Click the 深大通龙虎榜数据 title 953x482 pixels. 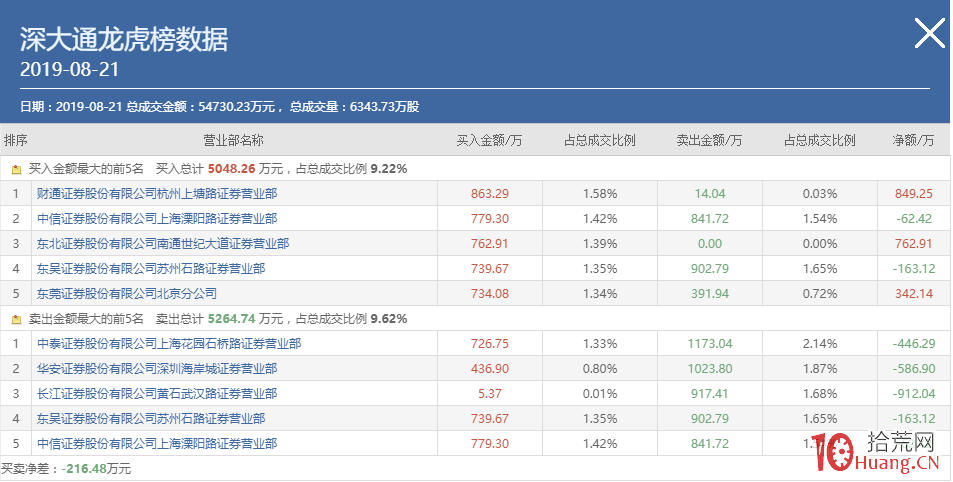[x=124, y=40]
